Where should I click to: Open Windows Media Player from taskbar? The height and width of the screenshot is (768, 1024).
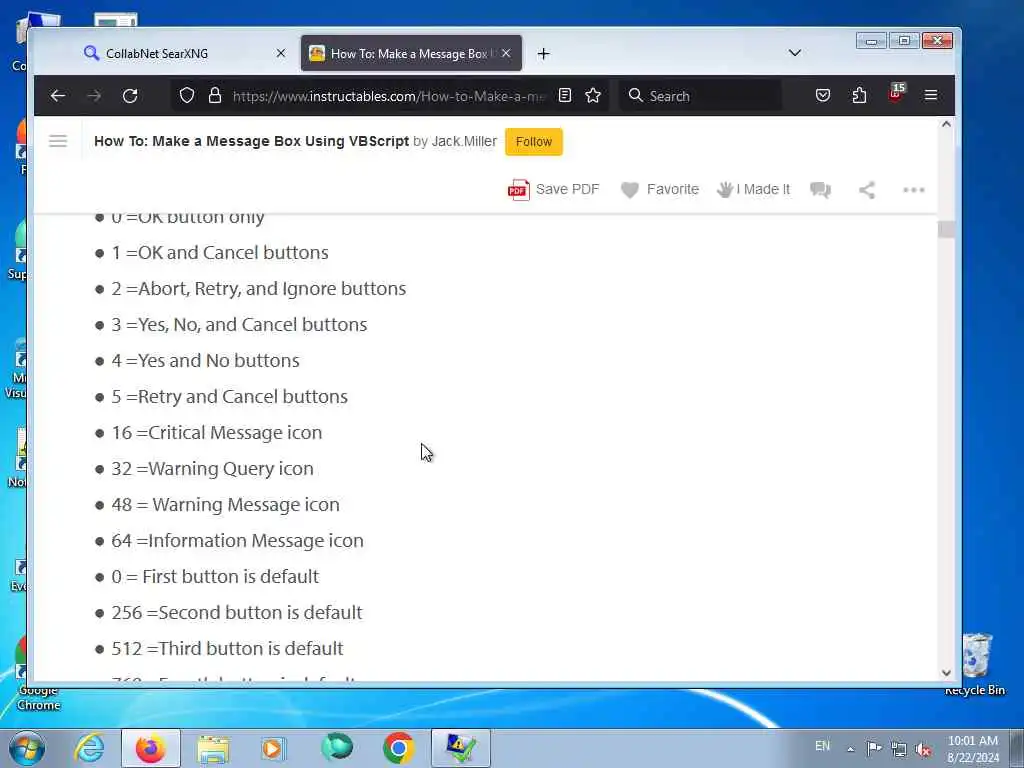click(x=274, y=748)
